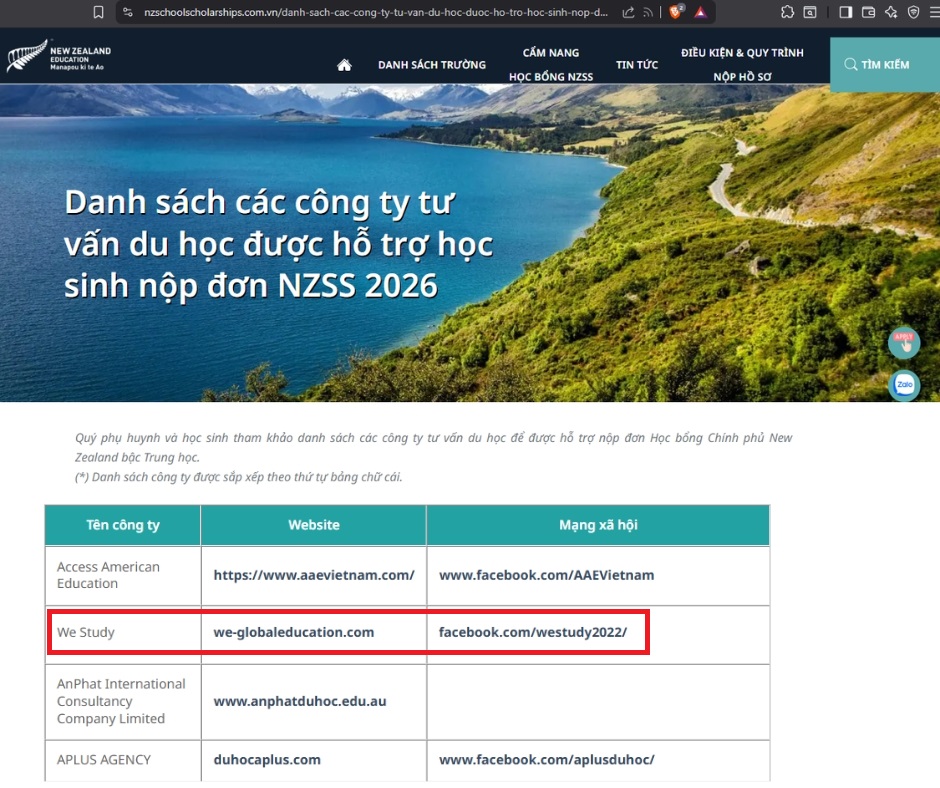The width and height of the screenshot is (940, 788).
Task: Open www.facebook.com/aplusduhoc/ link
Action: pyautogui.click(x=547, y=760)
